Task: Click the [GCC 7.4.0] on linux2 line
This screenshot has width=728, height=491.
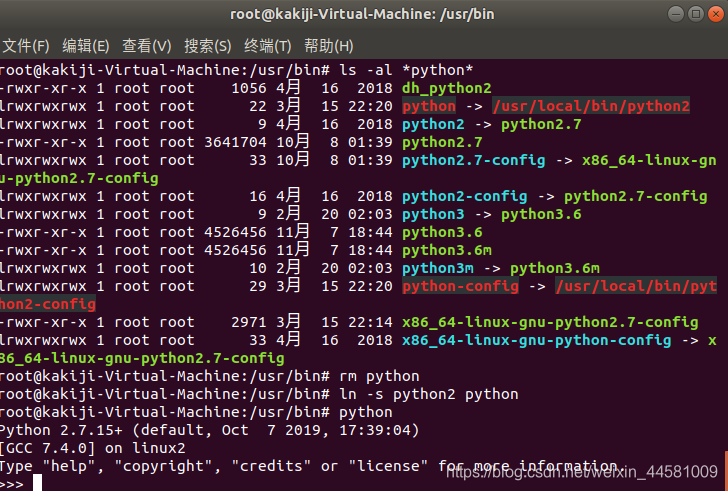Action: tap(92, 449)
